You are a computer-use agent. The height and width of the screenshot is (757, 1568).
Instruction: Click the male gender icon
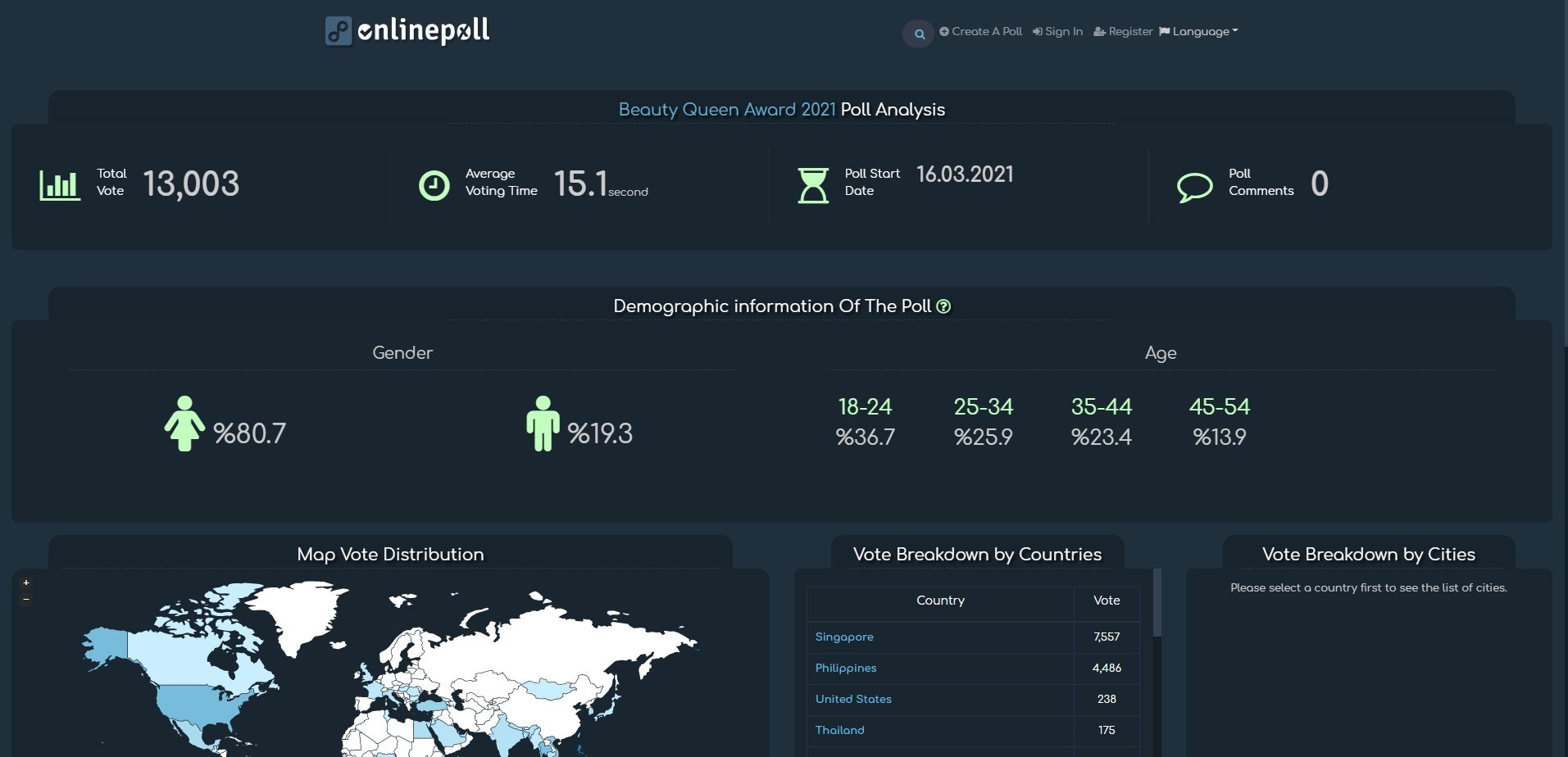pos(543,424)
